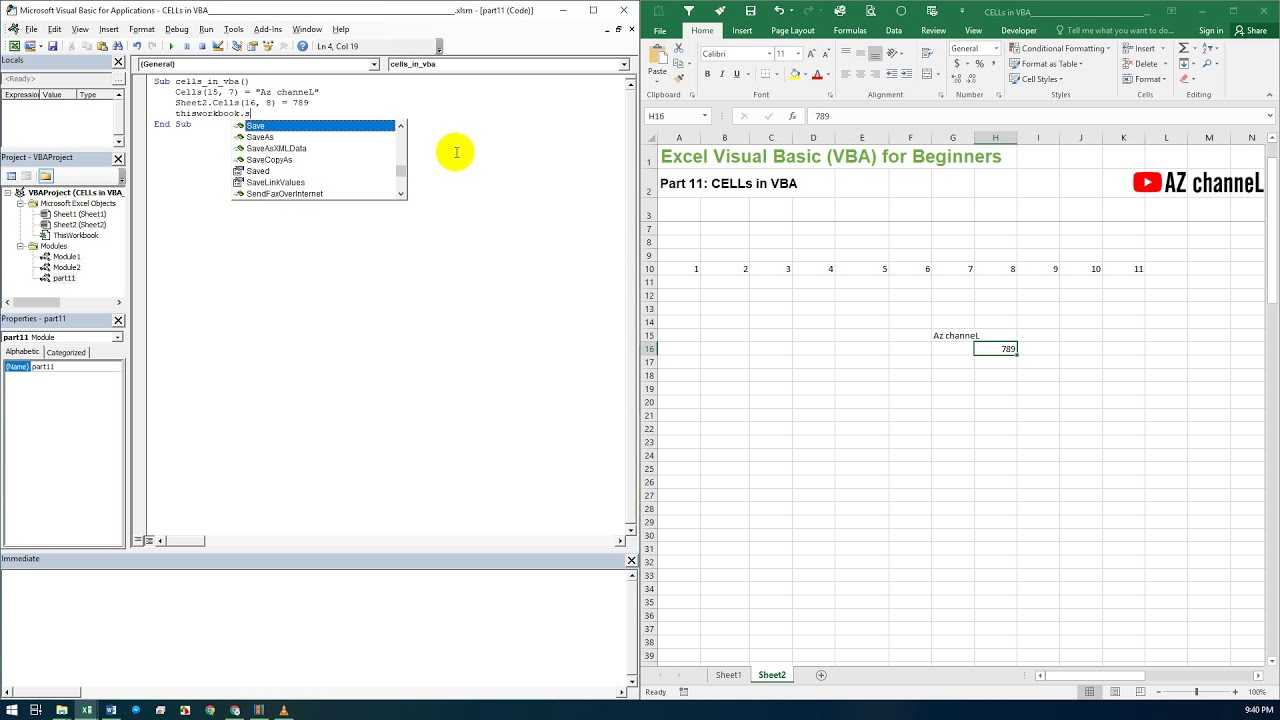Click Procedure View toggle below code window
1280x720 pixels.
[139, 541]
